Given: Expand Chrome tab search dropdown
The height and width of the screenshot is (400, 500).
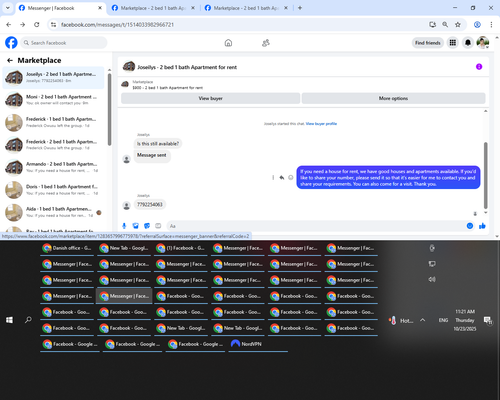Looking at the screenshot, I should coord(8,8).
